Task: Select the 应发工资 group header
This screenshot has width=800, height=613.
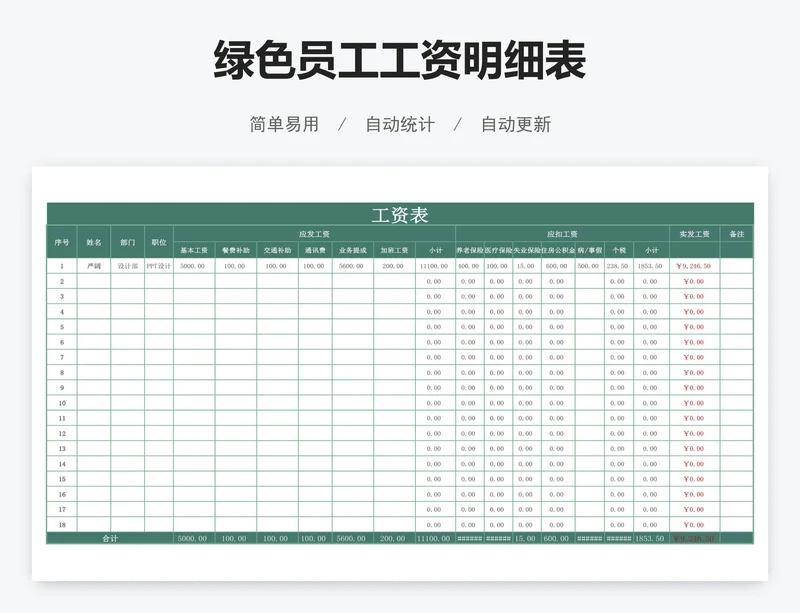Action: [x=314, y=234]
